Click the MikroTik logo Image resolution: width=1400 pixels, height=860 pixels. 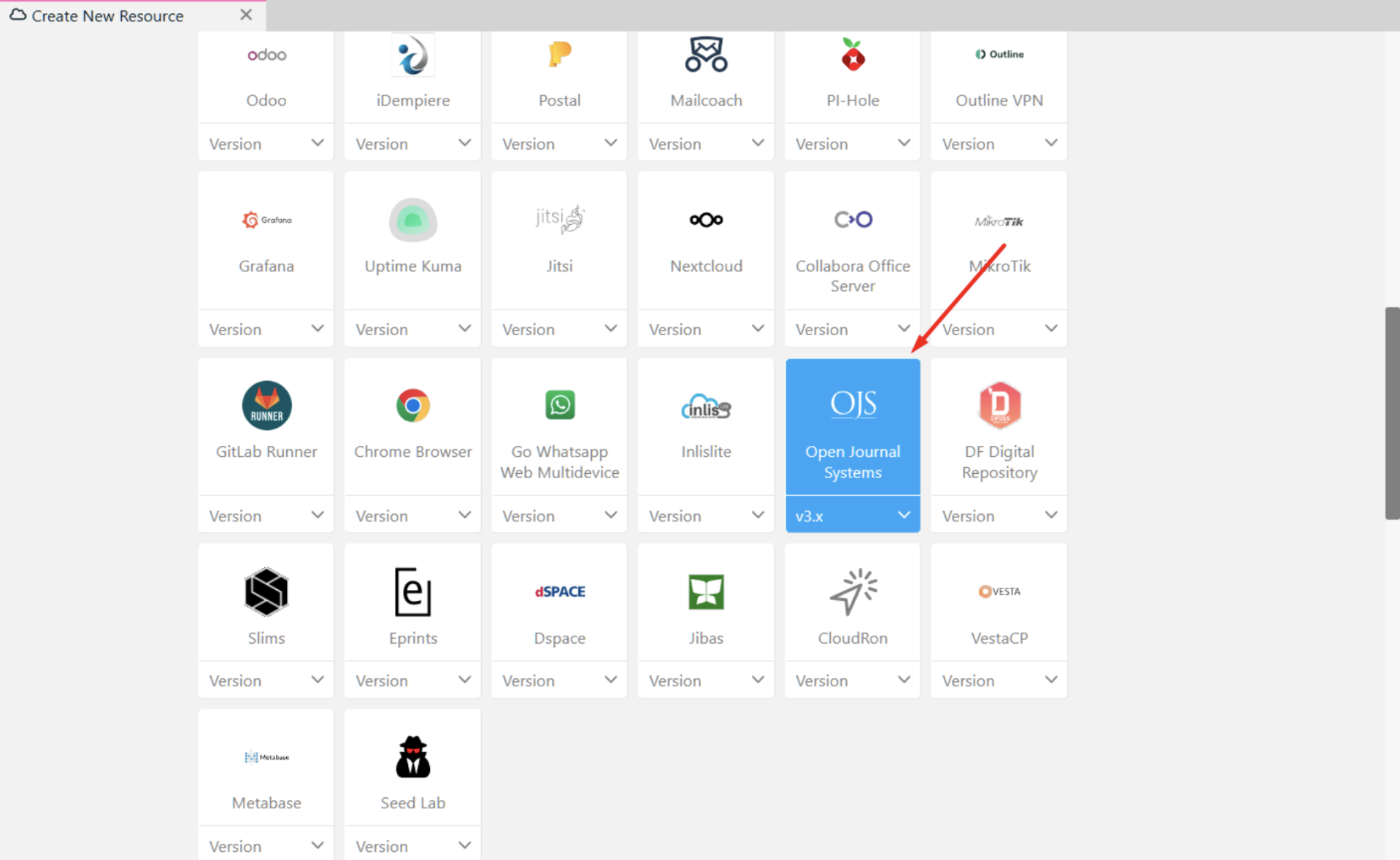point(999,221)
